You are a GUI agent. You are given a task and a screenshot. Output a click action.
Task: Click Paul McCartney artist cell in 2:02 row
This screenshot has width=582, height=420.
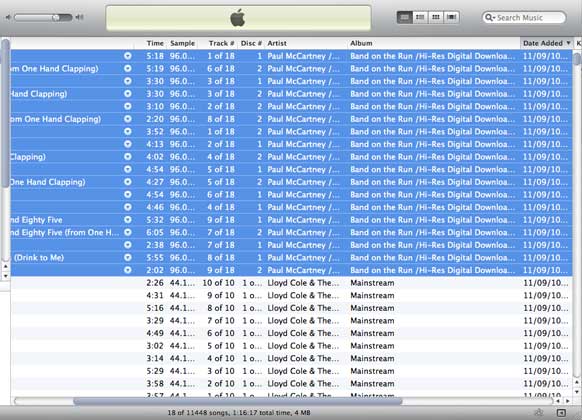point(303,270)
